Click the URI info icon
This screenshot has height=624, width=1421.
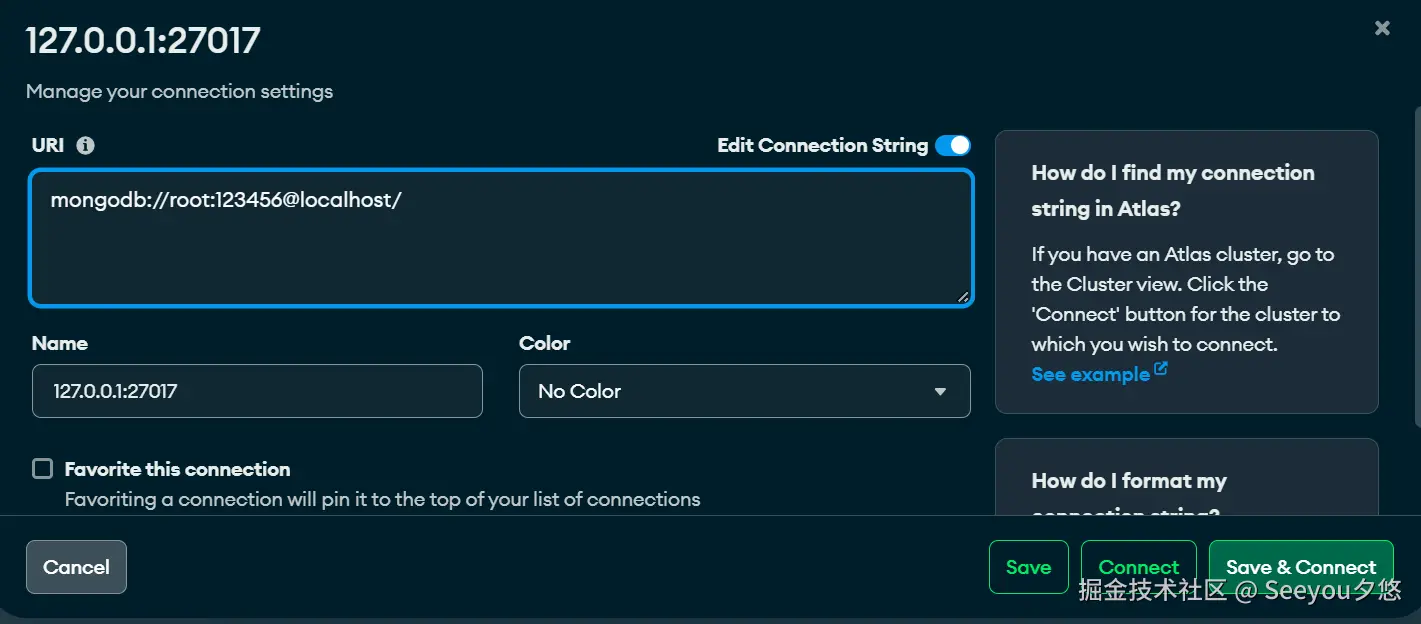point(86,146)
